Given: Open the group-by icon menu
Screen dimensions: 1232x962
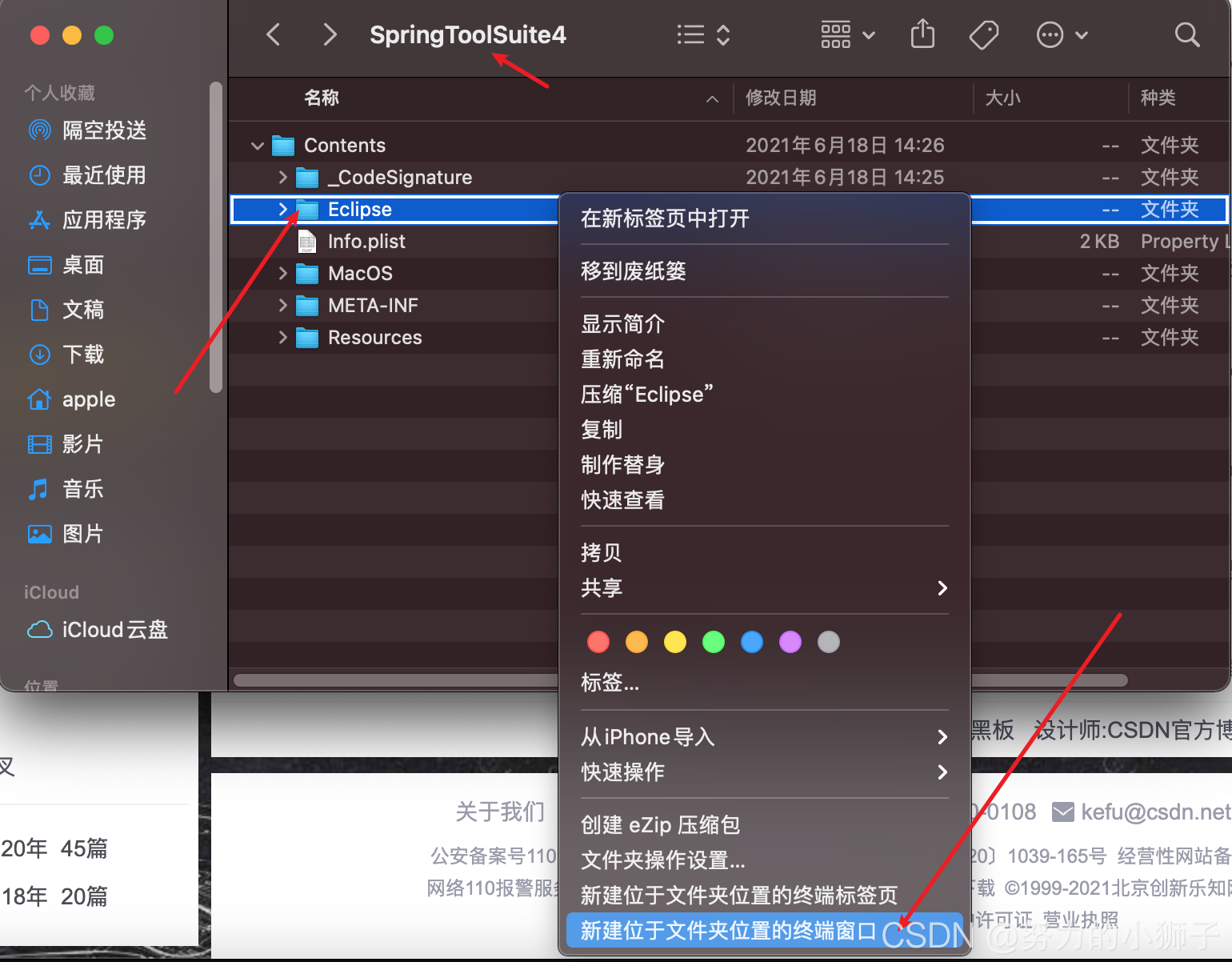Looking at the screenshot, I should pyautogui.click(x=847, y=34).
